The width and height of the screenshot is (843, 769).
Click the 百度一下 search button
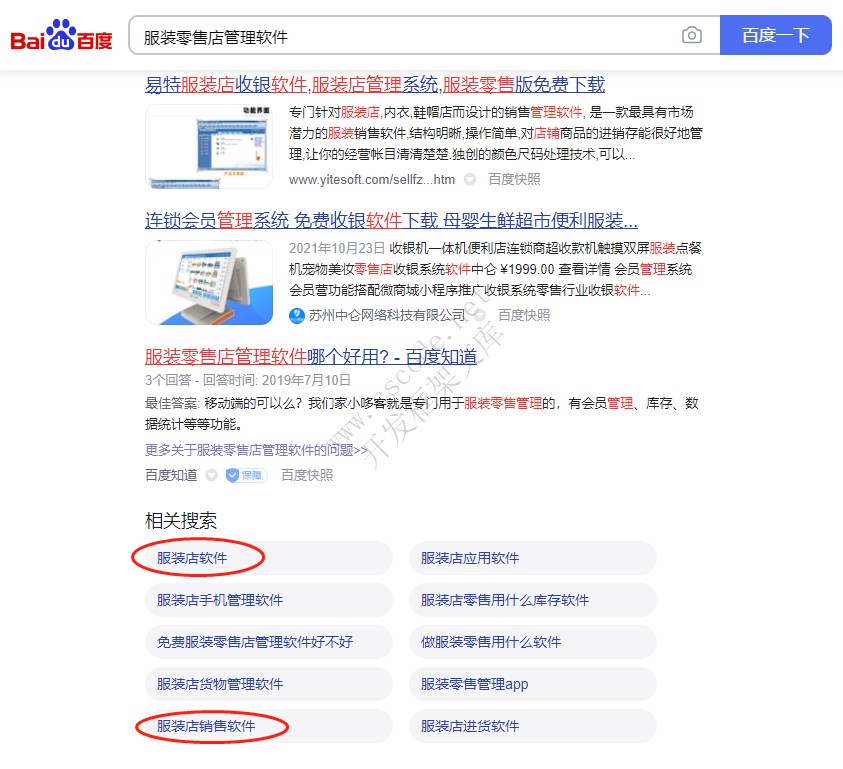[x=775, y=35]
